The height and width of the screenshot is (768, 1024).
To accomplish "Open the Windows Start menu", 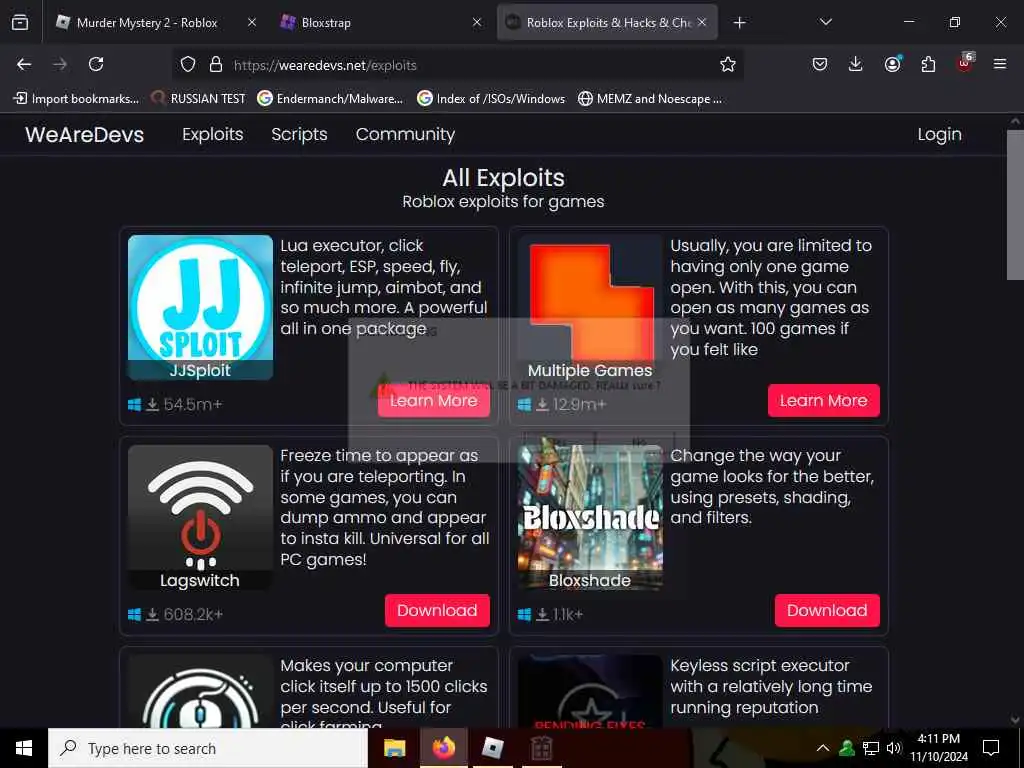I will coord(24,748).
